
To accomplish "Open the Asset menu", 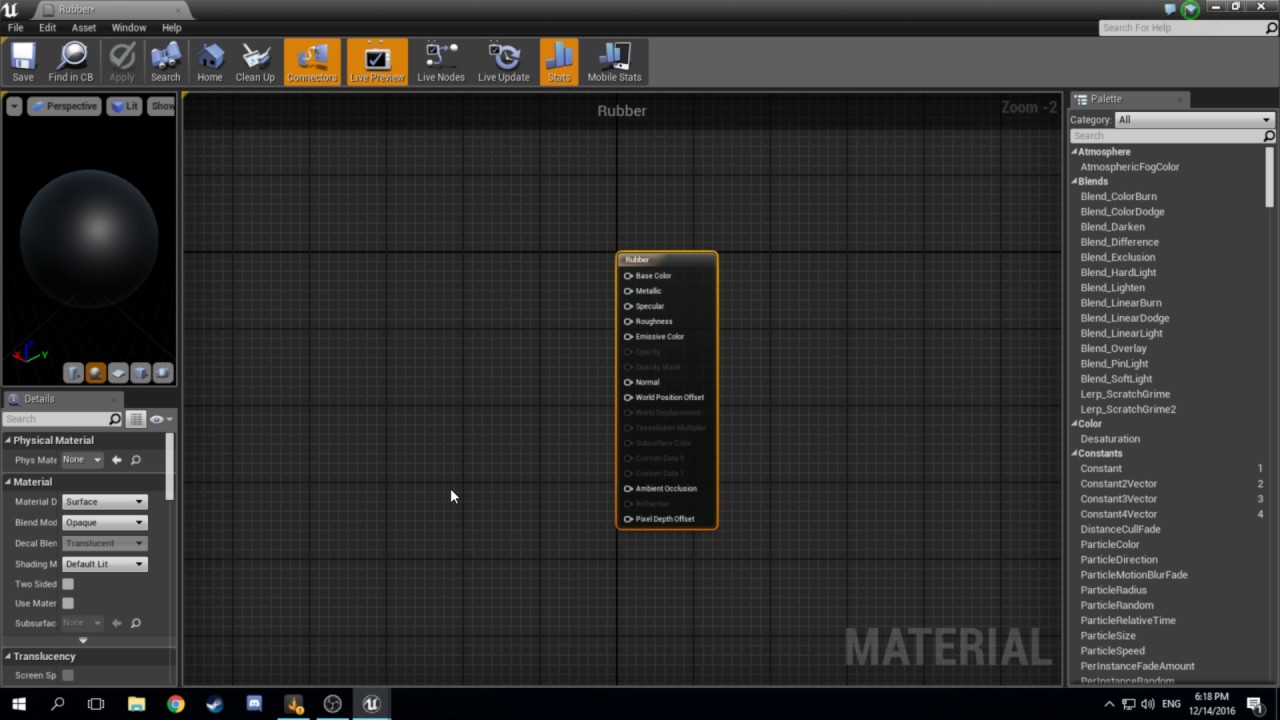I will [84, 28].
